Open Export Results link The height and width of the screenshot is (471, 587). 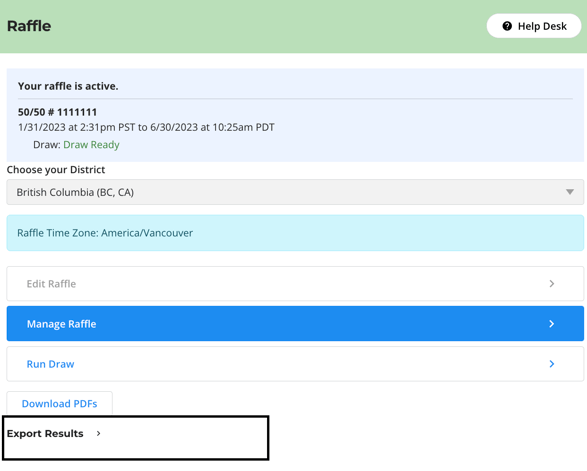(45, 433)
